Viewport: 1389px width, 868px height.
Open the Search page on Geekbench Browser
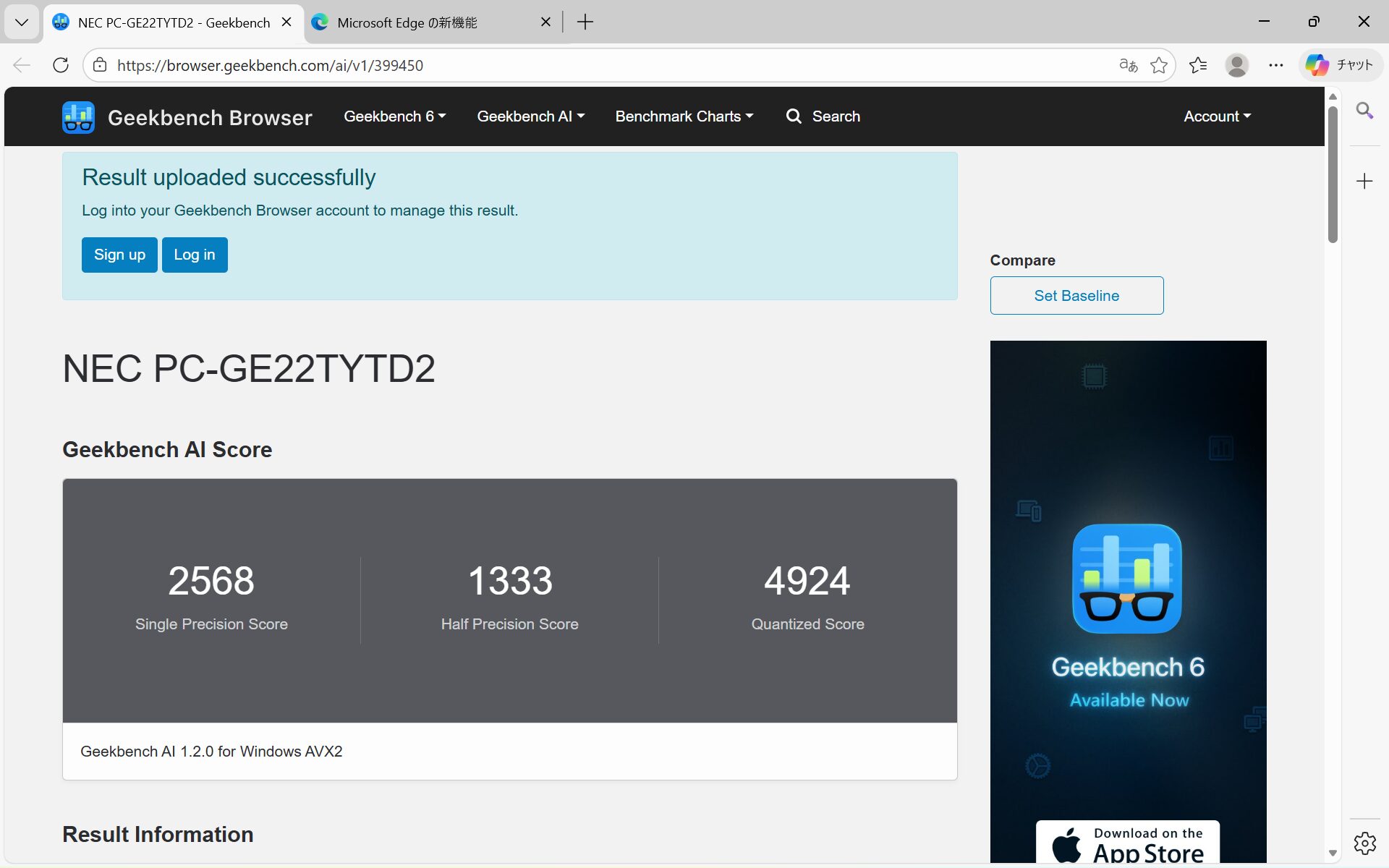823,116
